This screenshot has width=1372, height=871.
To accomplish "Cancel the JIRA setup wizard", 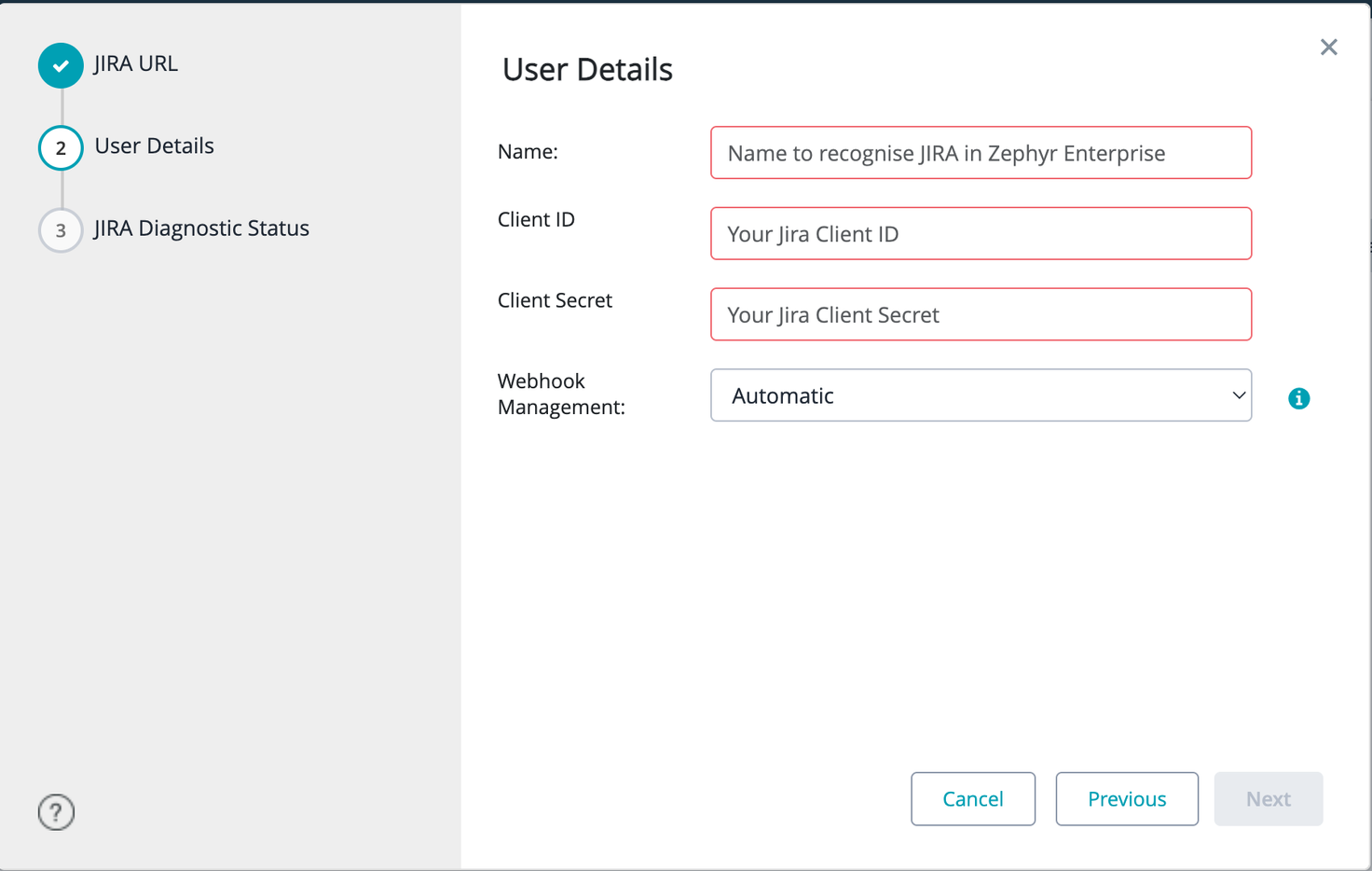I will pyautogui.click(x=972, y=798).
